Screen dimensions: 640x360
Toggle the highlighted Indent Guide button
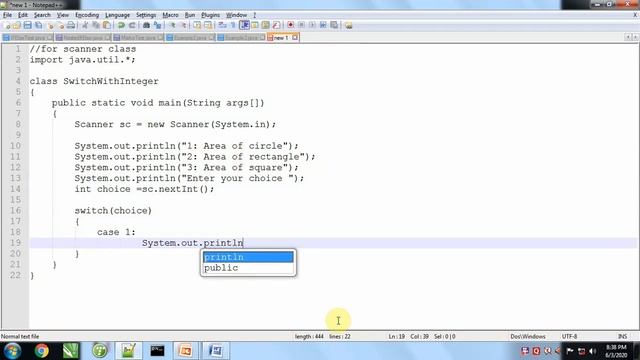244,25
